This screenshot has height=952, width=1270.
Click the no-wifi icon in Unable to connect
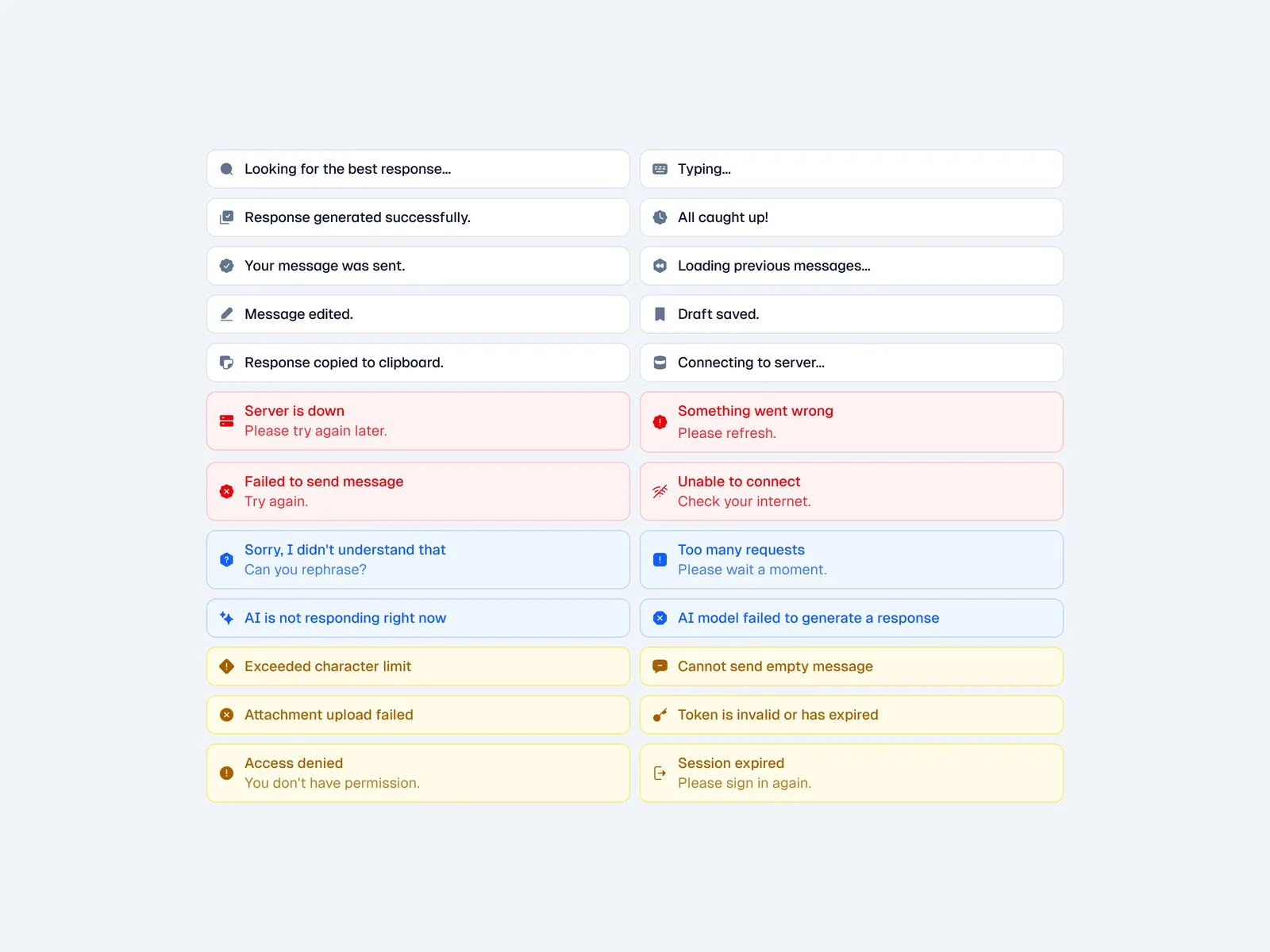coord(660,492)
